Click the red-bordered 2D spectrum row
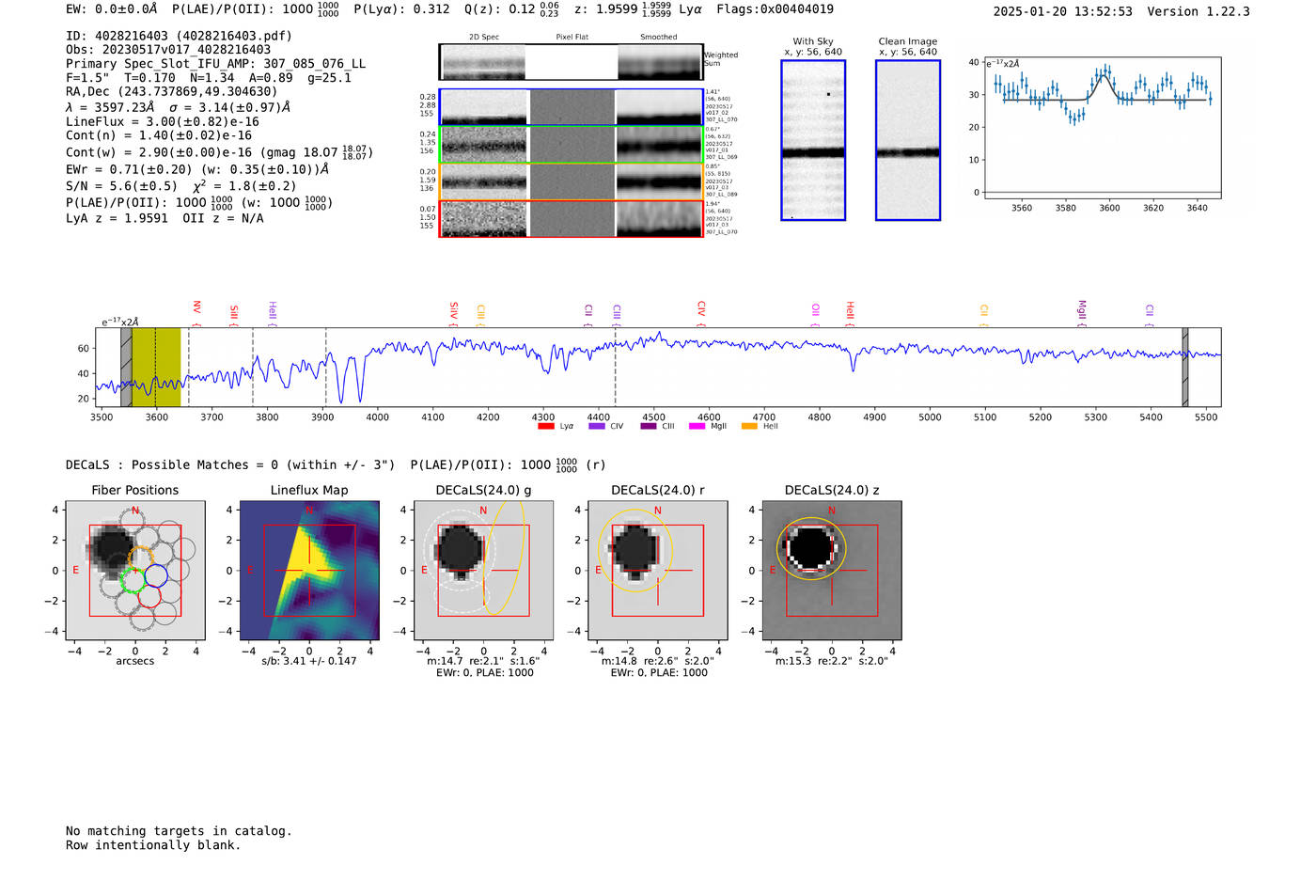Screen dimensions: 1316x896 click(572, 219)
